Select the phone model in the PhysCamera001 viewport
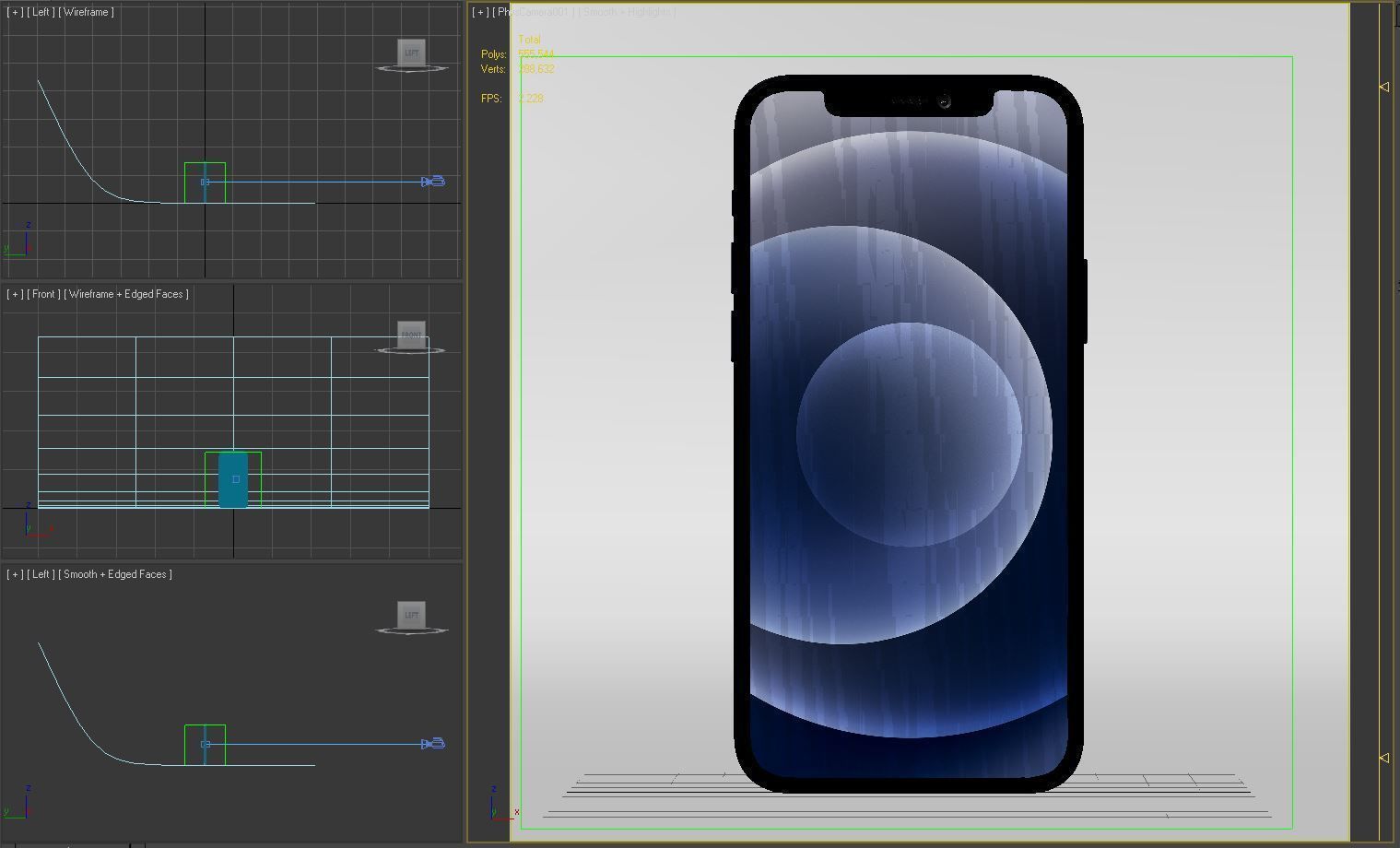The width and height of the screenshot is (1400, 848). [x=909, y=433]
